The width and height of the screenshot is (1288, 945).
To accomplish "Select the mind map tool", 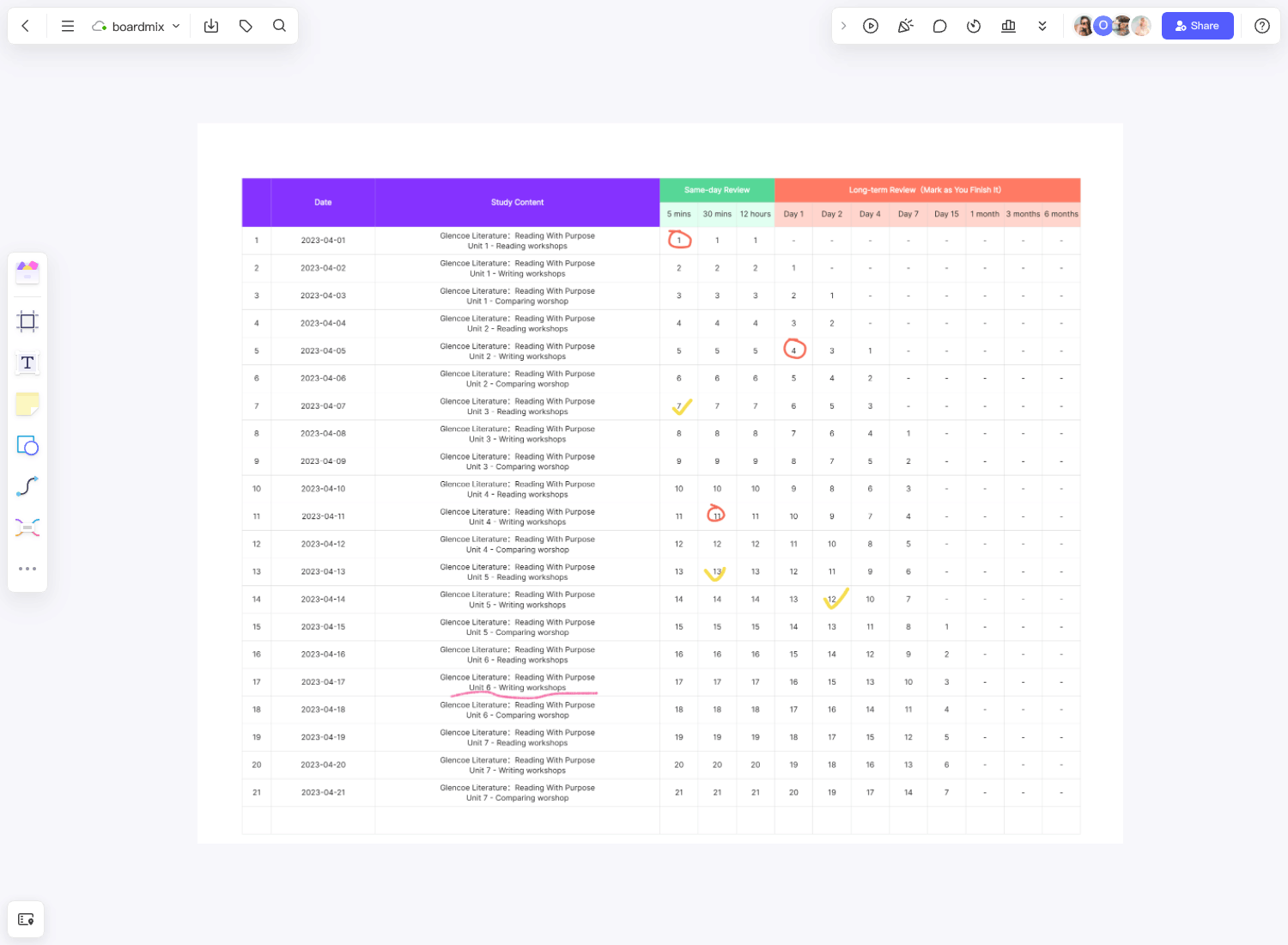I will 27,527.
